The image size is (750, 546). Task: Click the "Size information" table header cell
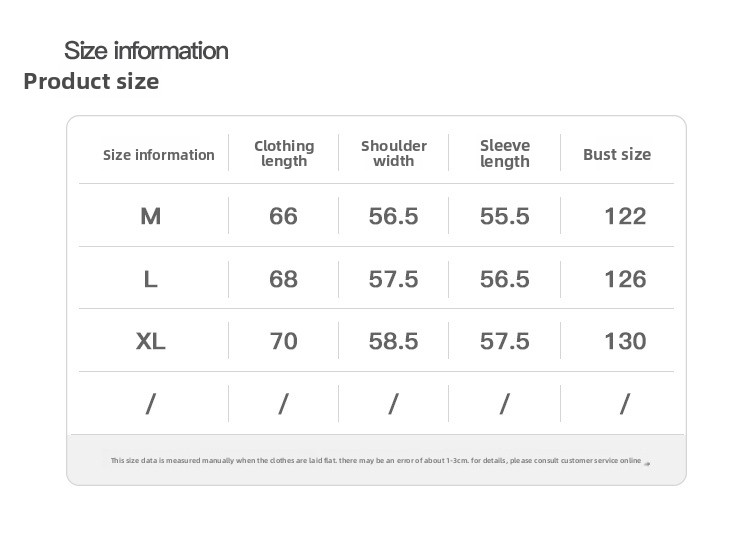pyautogui.click(x=159, y=155)
